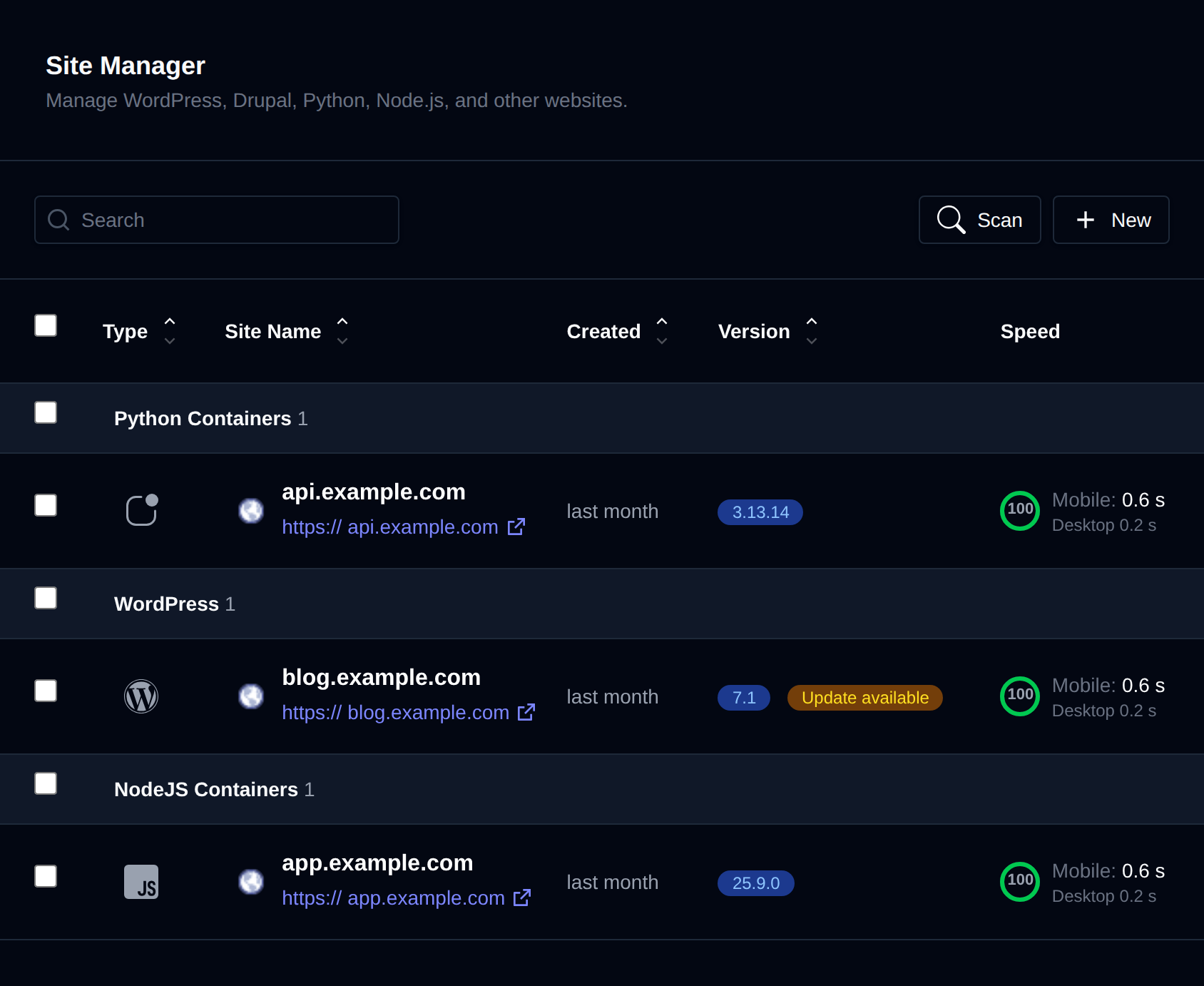Click globe favicon beside app.example.com
This screenshot has width=1204, height=986.
click(x=251, y=882)
